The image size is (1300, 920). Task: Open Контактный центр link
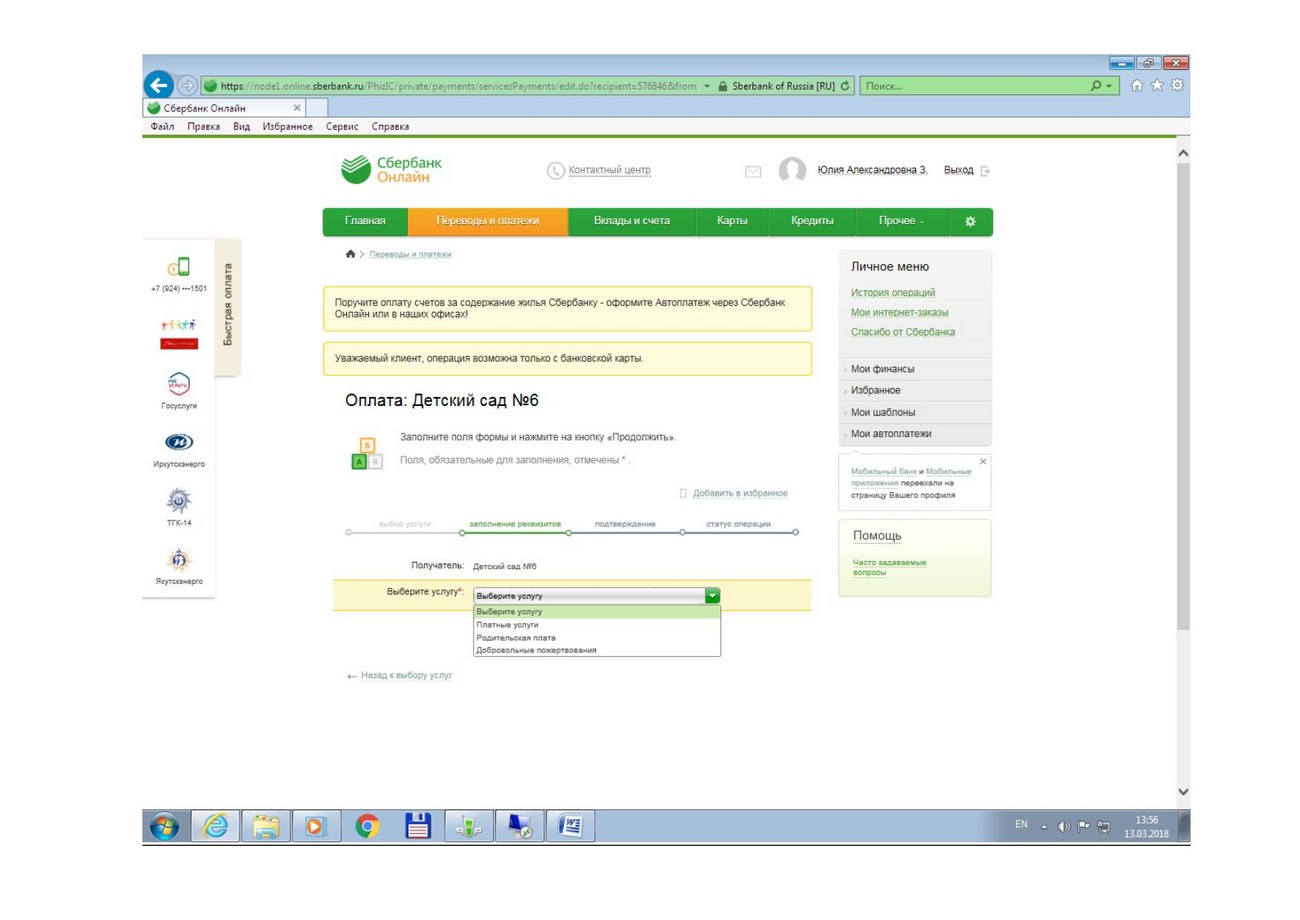coord(609,170)
